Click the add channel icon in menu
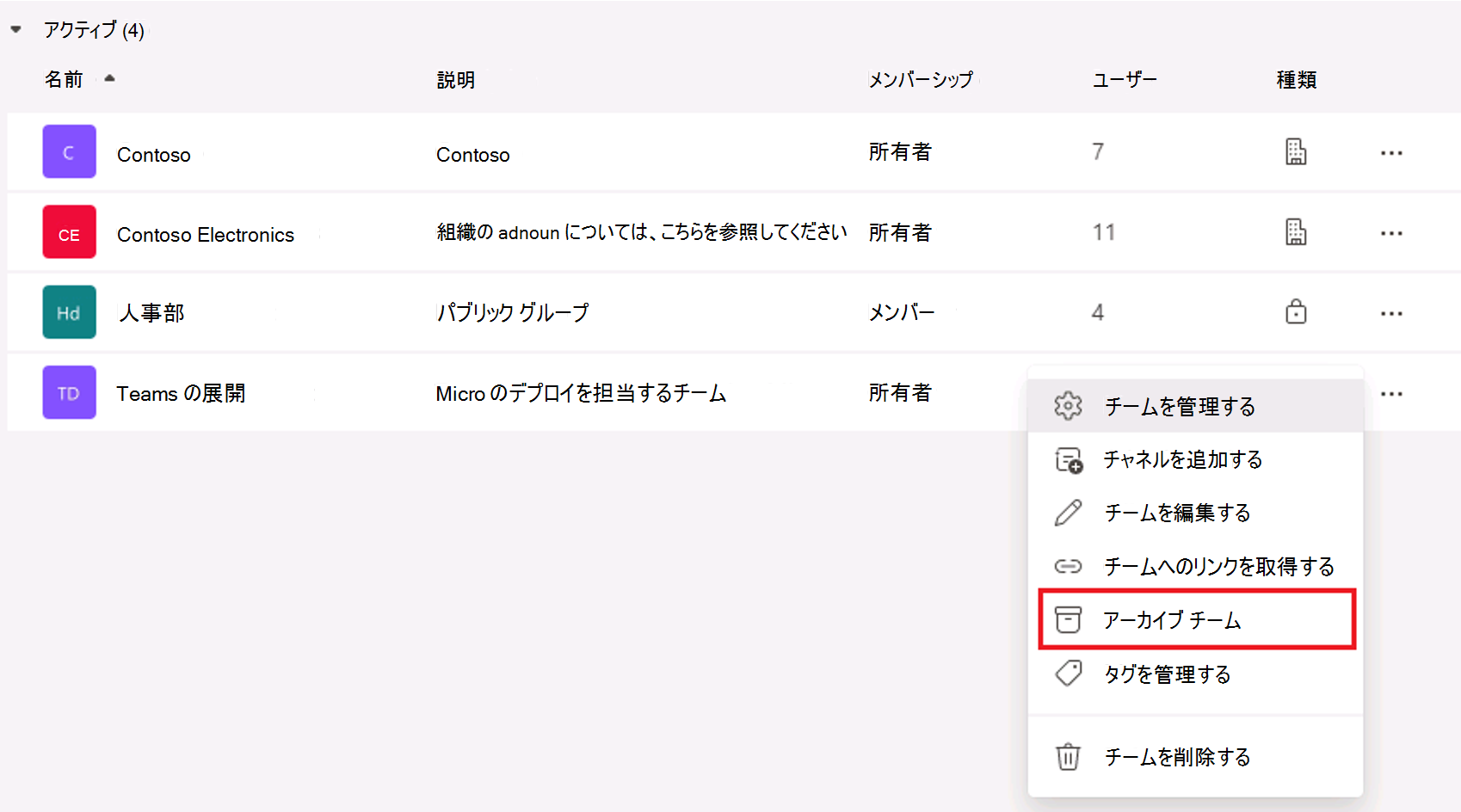 (x=1069, y=460)
